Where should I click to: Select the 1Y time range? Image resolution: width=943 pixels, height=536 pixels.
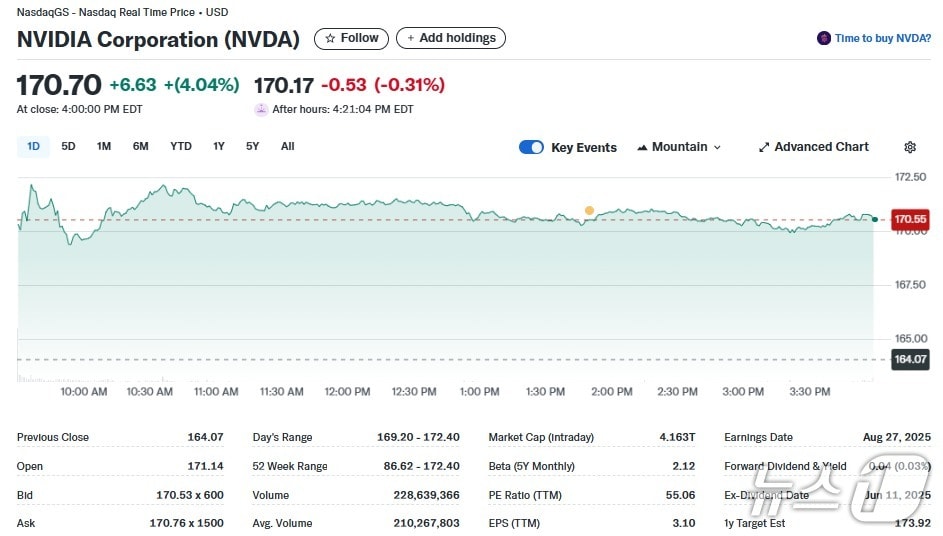(218, 146)
